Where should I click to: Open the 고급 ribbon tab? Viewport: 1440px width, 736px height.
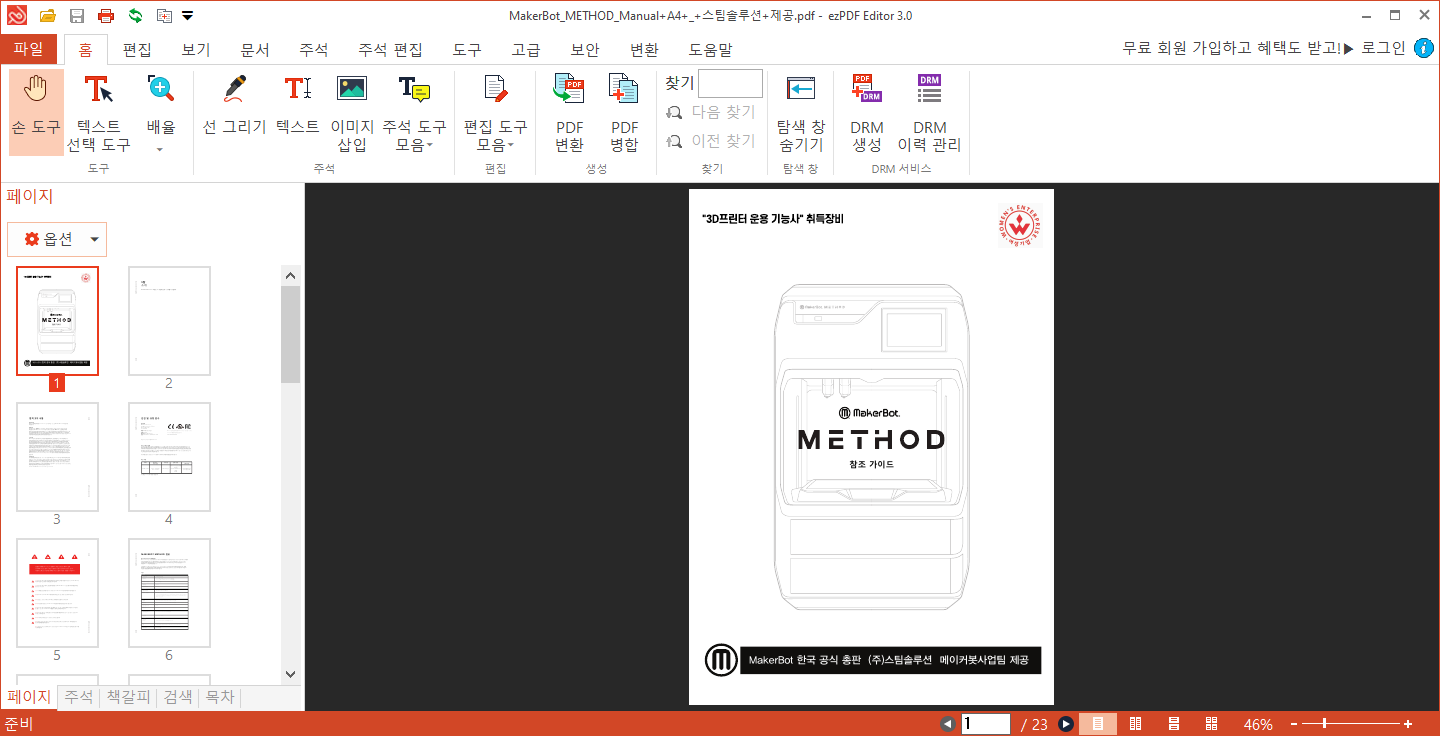pos(526,49)
